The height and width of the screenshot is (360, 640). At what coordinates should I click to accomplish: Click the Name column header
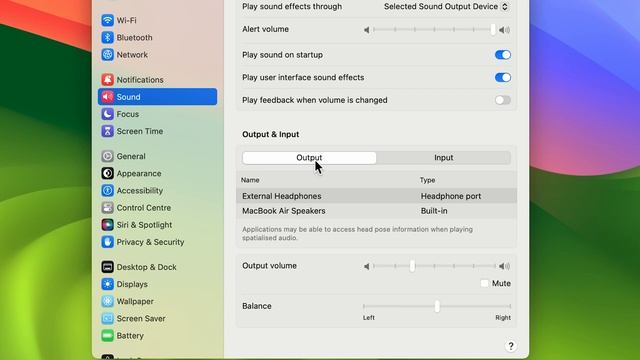click(250, 180)
